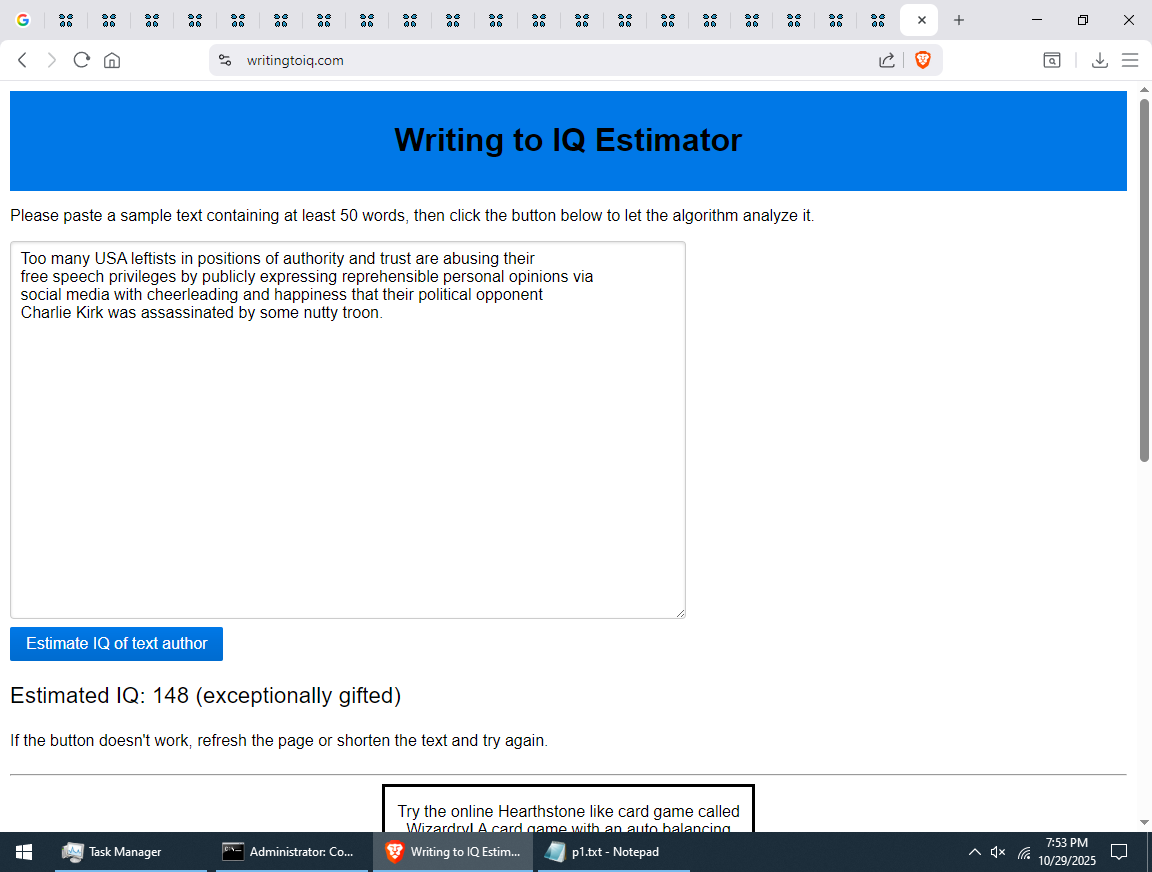The height and width of the screenshot is (872, 1152).
Task: Click the scrollbar down arrow
Action: point(1144,823)
